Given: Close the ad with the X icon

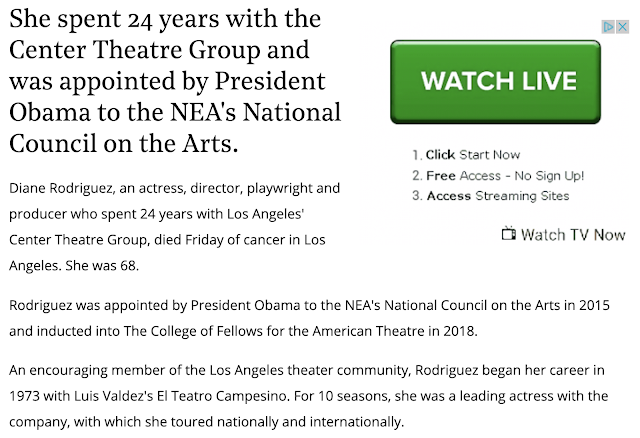Looking at the screenshot, I should coord(622,27).
